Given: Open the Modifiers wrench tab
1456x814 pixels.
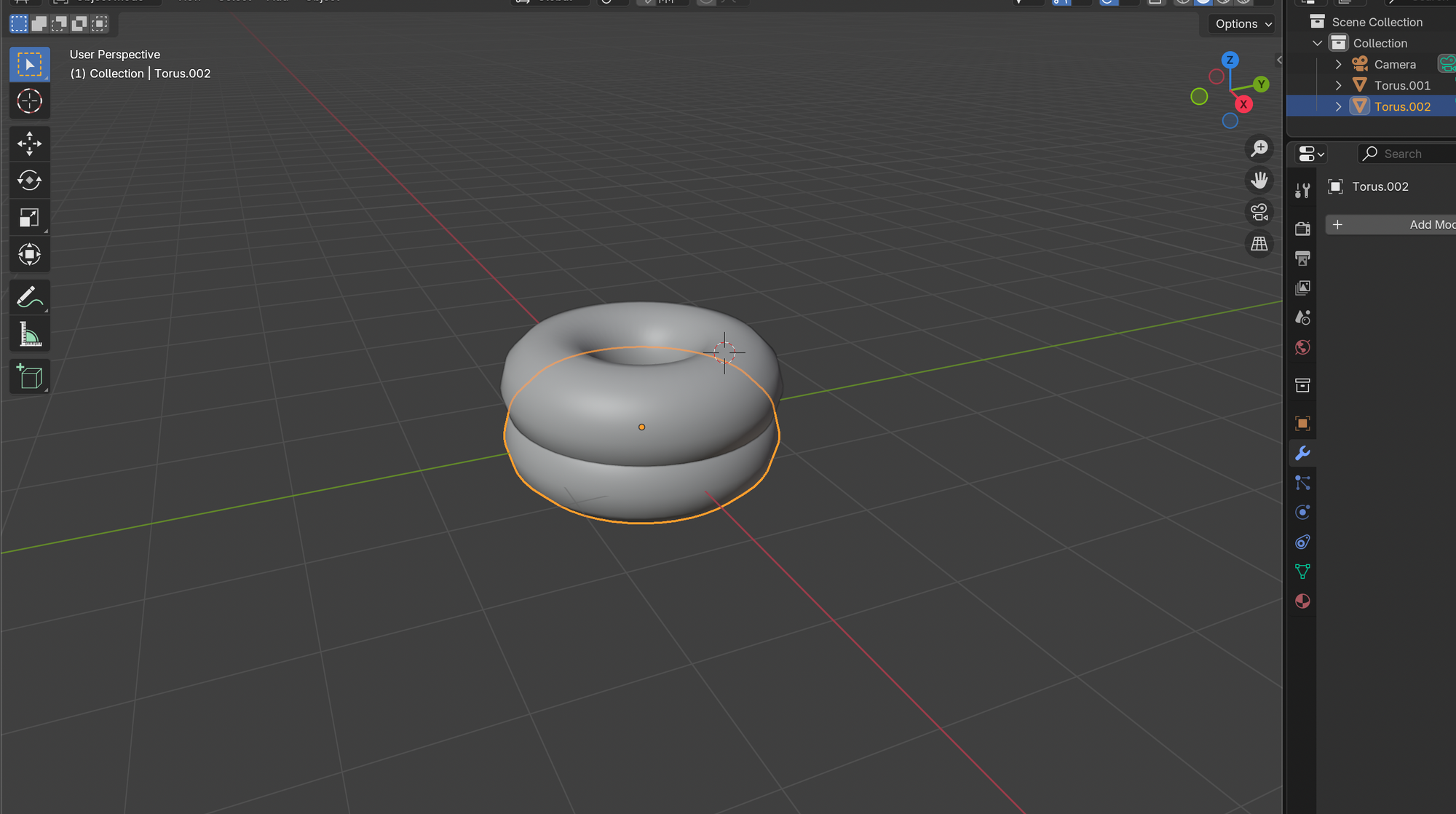Looking at the screenshot, I should [1302, 453].
